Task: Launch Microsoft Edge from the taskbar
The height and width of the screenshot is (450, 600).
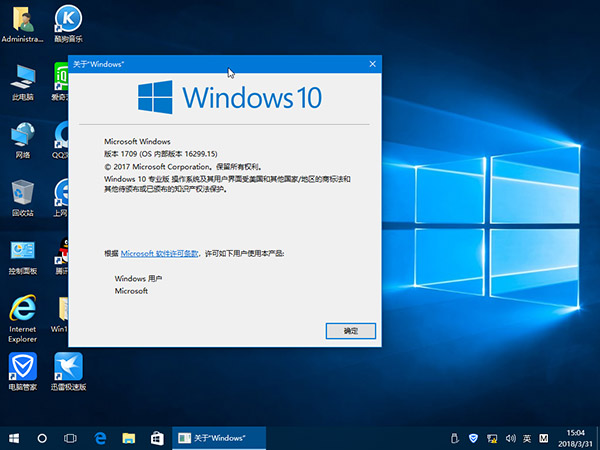Action: click(100, 438)
